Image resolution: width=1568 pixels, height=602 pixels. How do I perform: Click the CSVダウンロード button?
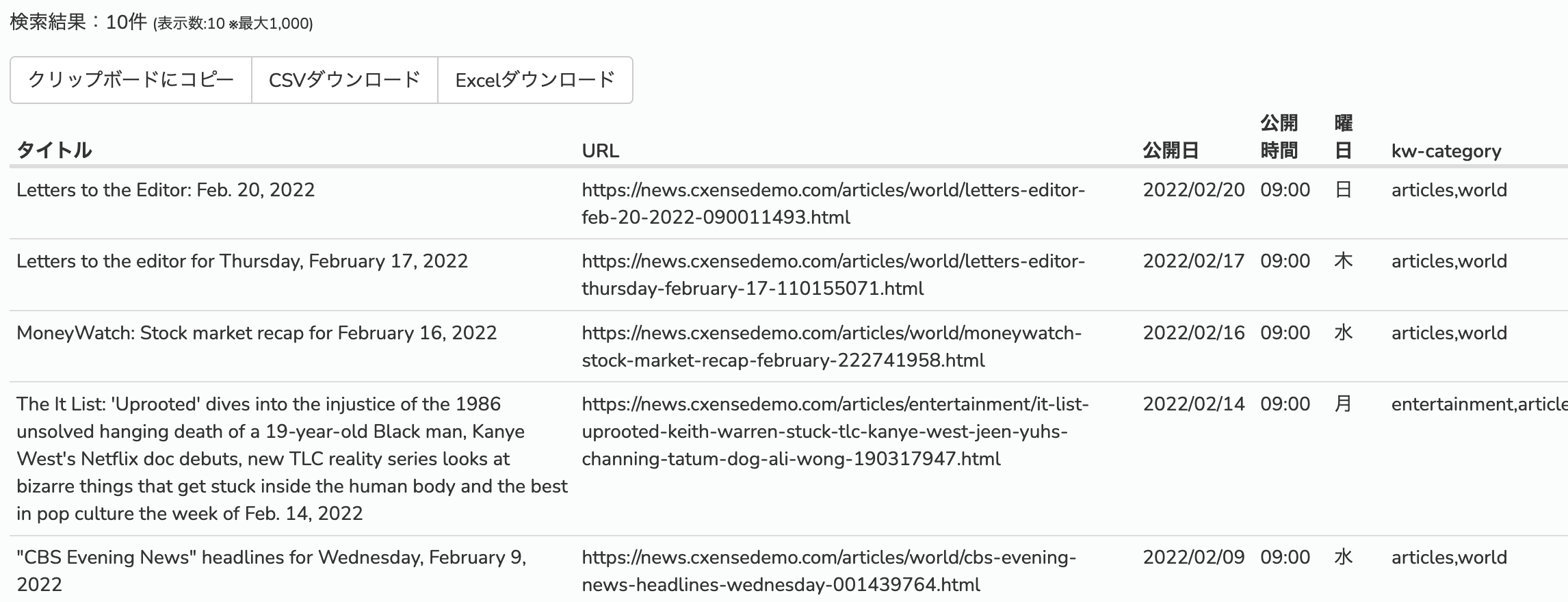(345, 80)
